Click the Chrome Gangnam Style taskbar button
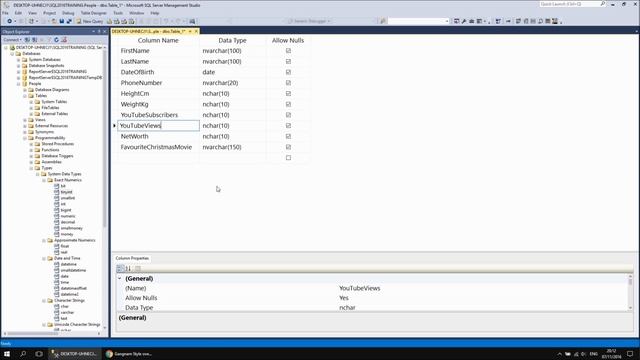The height and width of the screenshot is (360, 640). [129, 354]
